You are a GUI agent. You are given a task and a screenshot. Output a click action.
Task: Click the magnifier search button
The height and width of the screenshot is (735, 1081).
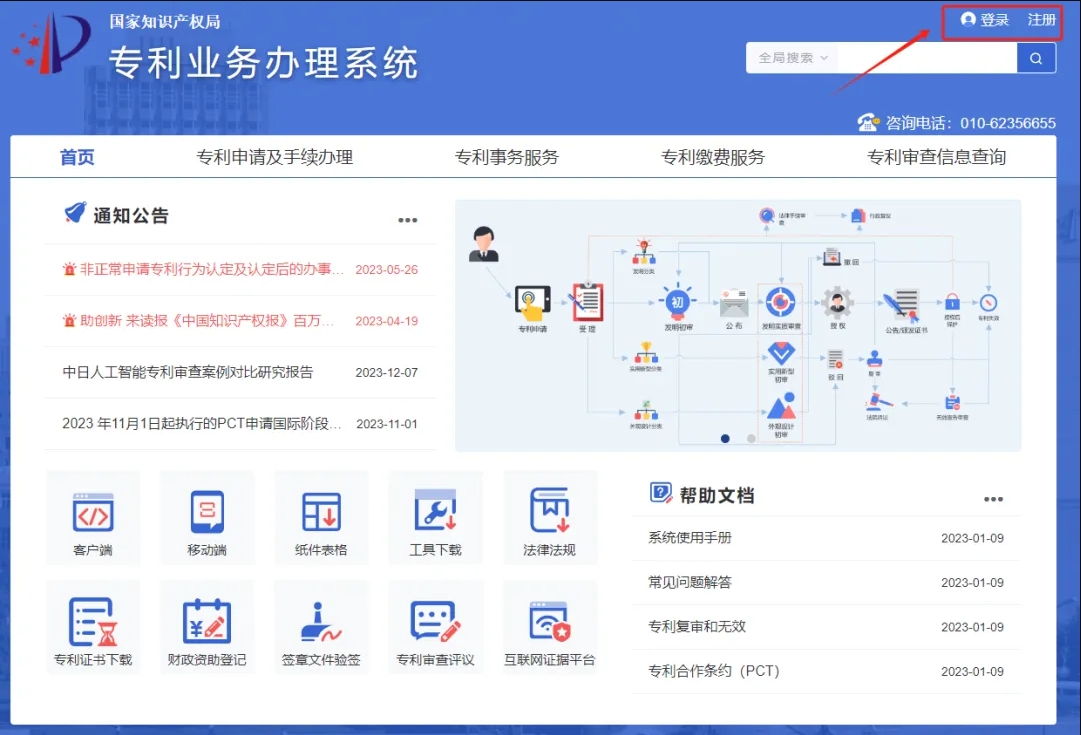pyautogui.click(x=1036, y=58)
